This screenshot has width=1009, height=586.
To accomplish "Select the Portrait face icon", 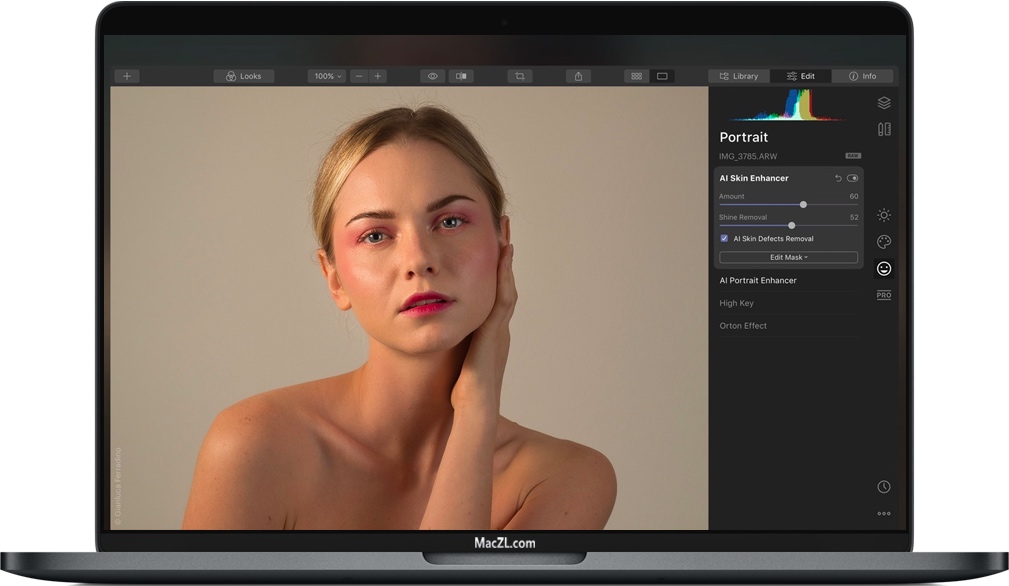I will tap(883, 268).
